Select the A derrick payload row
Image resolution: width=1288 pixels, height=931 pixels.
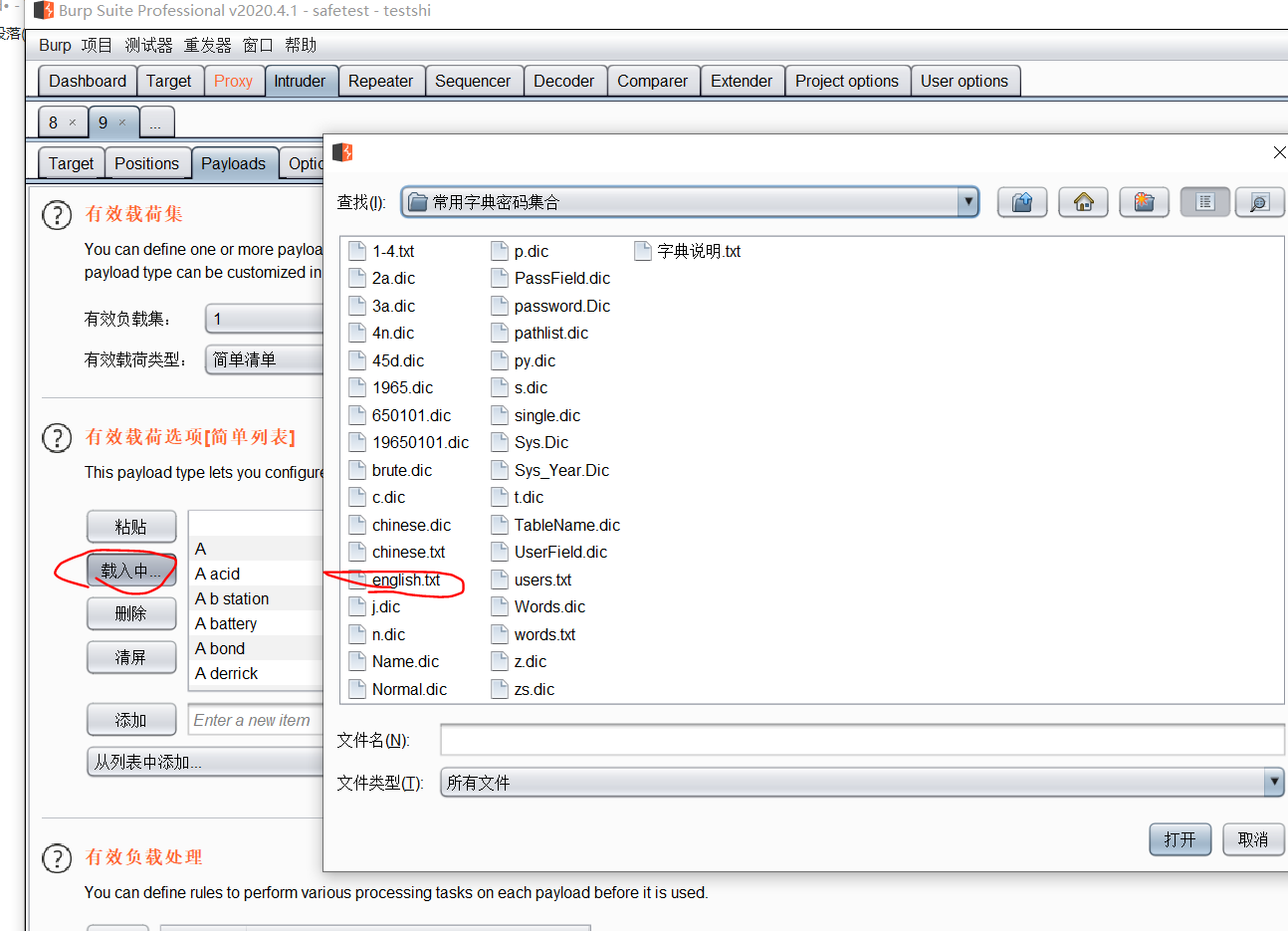click(x=257, y=673)
